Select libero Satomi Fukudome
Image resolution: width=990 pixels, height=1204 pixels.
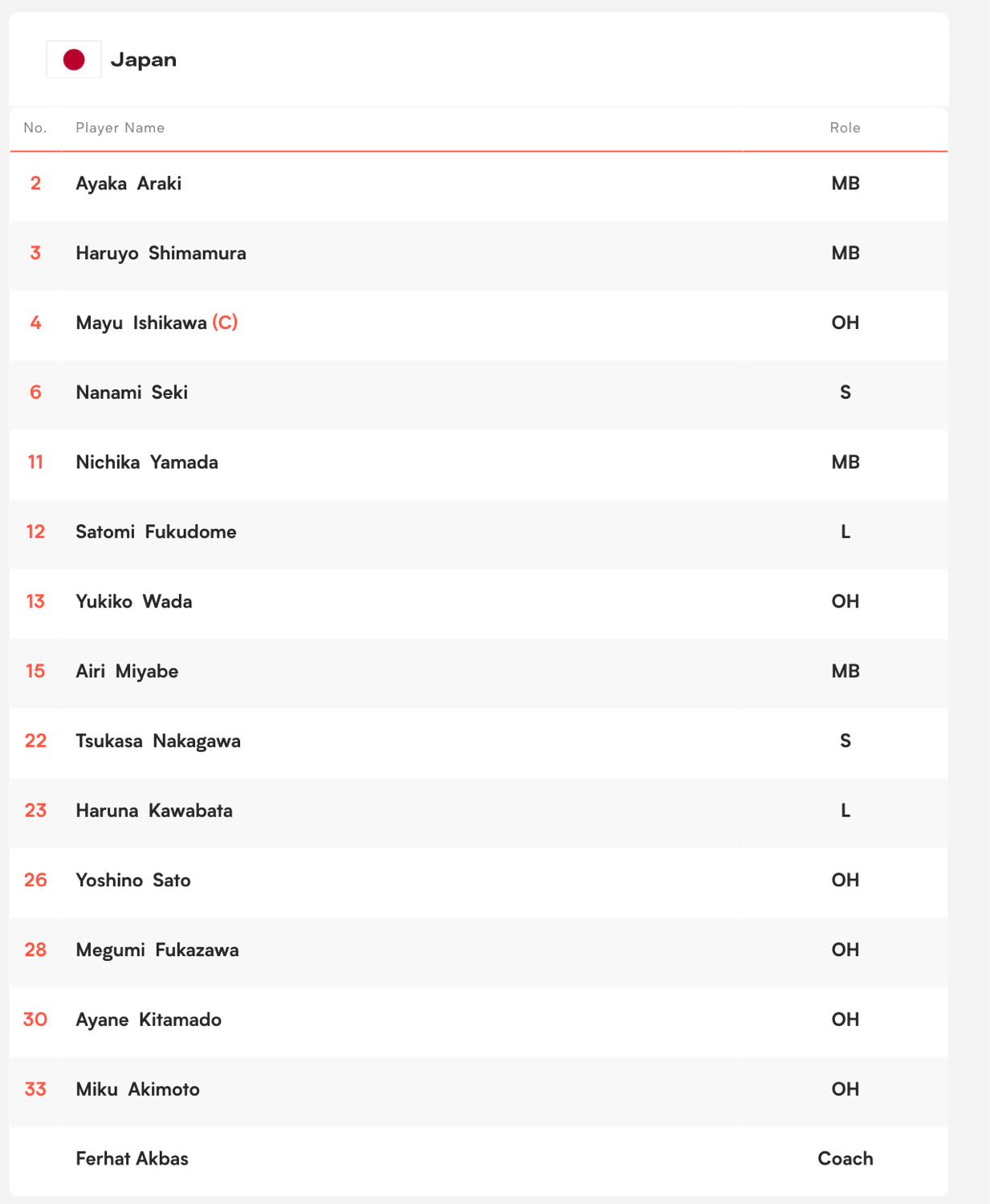[156, 532]
